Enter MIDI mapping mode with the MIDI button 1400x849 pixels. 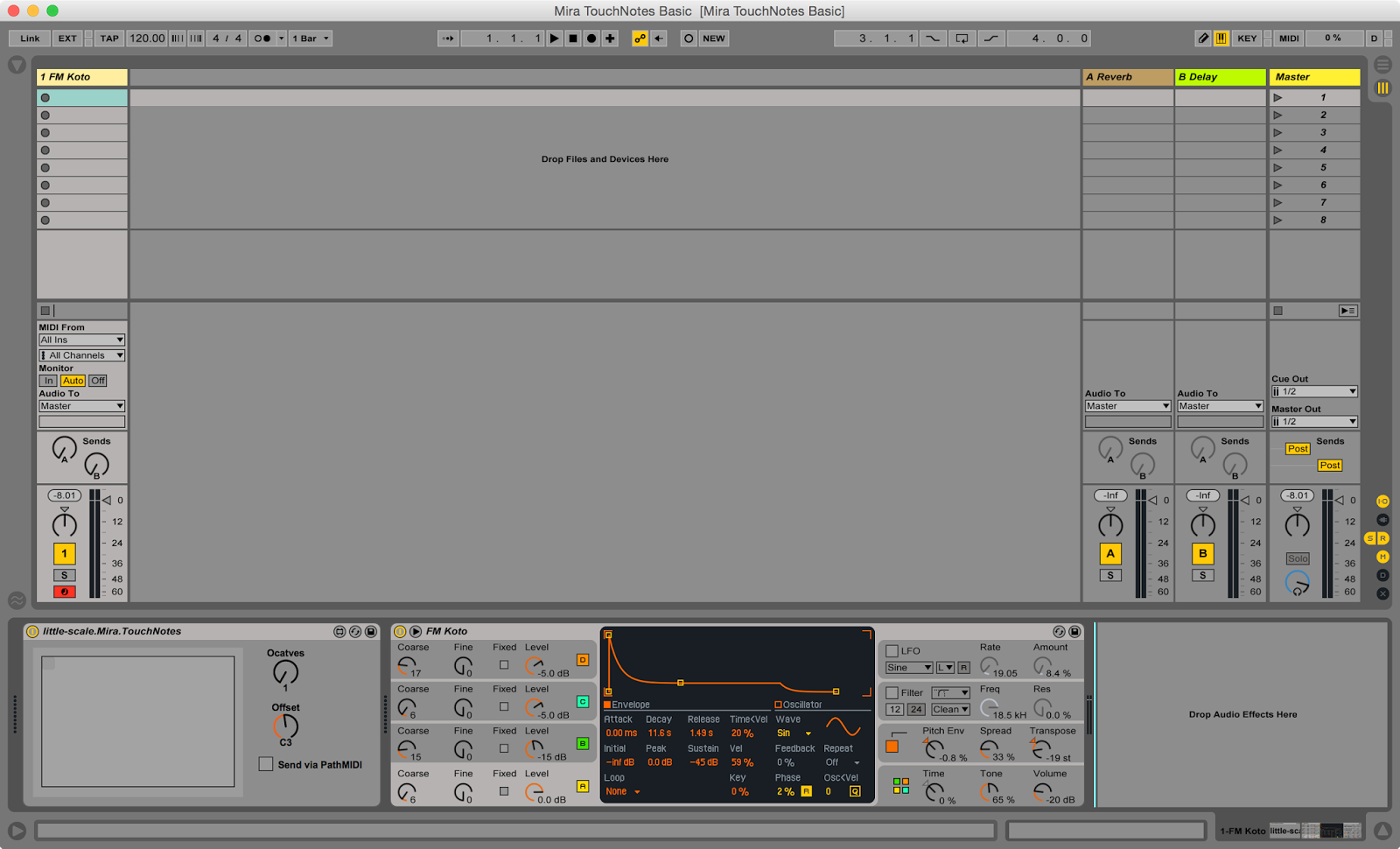(1288, 38)
